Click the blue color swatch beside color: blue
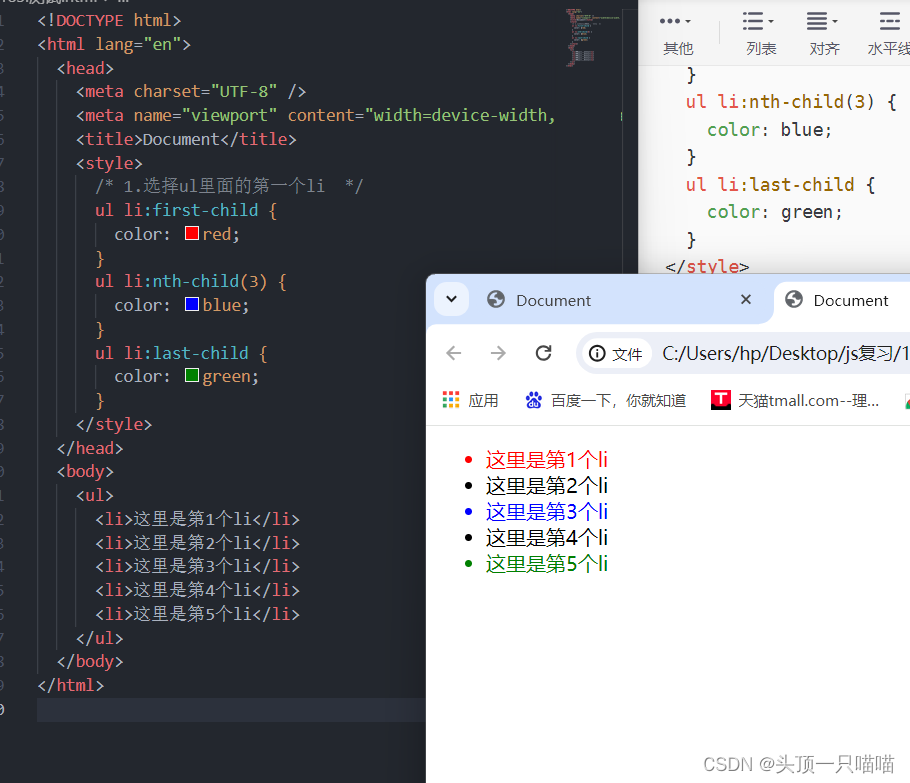910x783 pixels. pyautogui.click(x=190, y=305)
